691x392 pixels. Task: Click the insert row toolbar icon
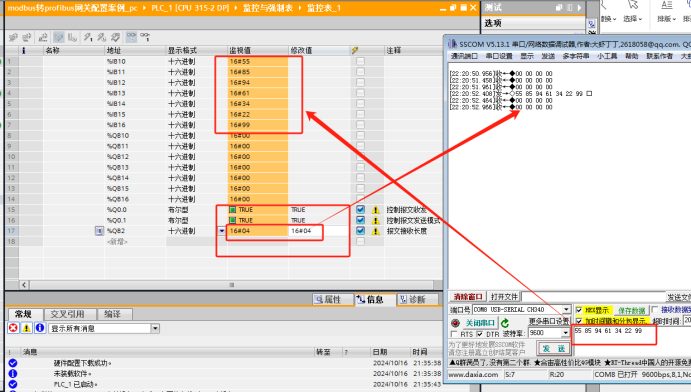click(x=13, y=37)
